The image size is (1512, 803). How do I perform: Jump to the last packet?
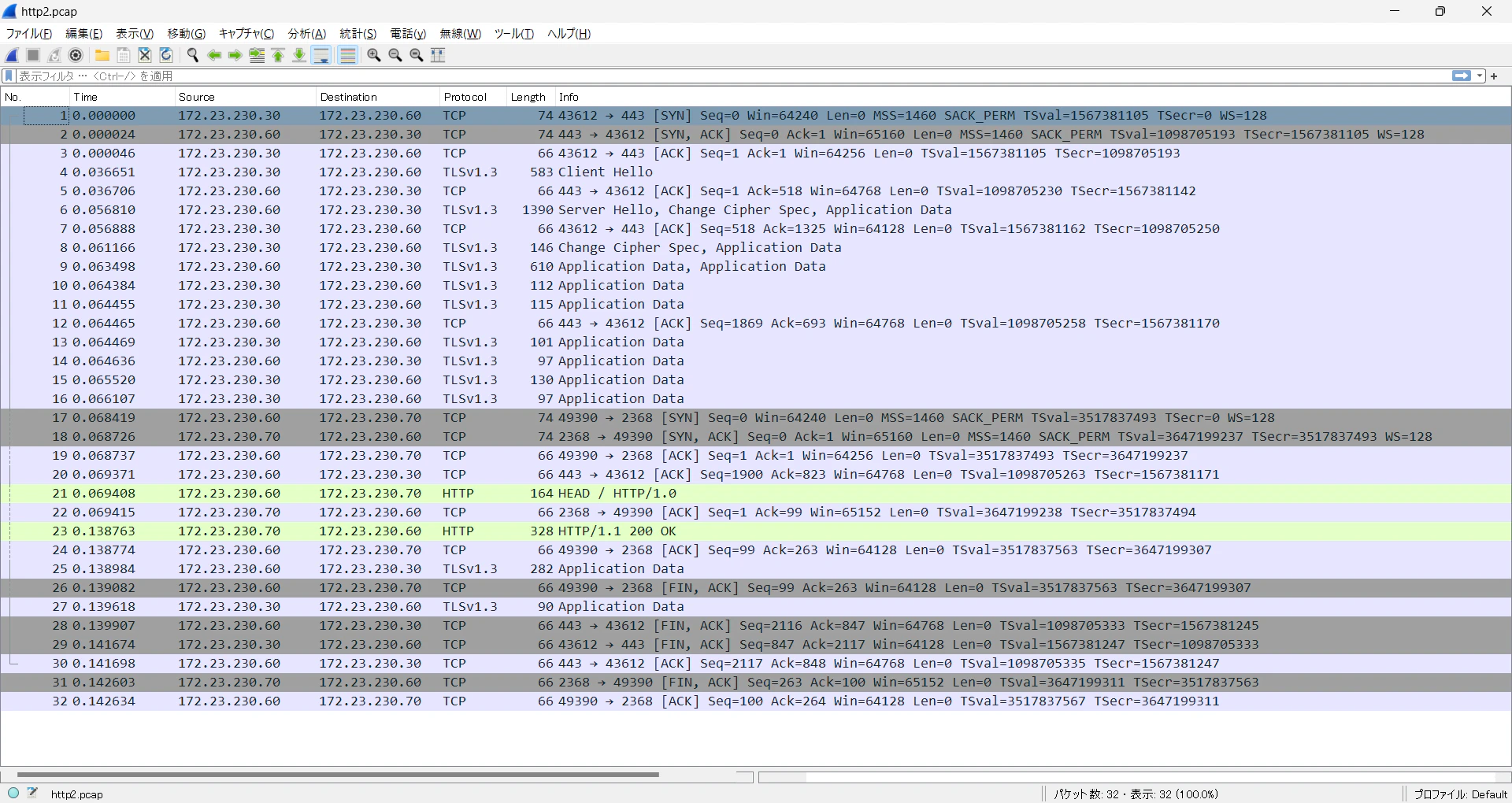[x=299, y=55]
